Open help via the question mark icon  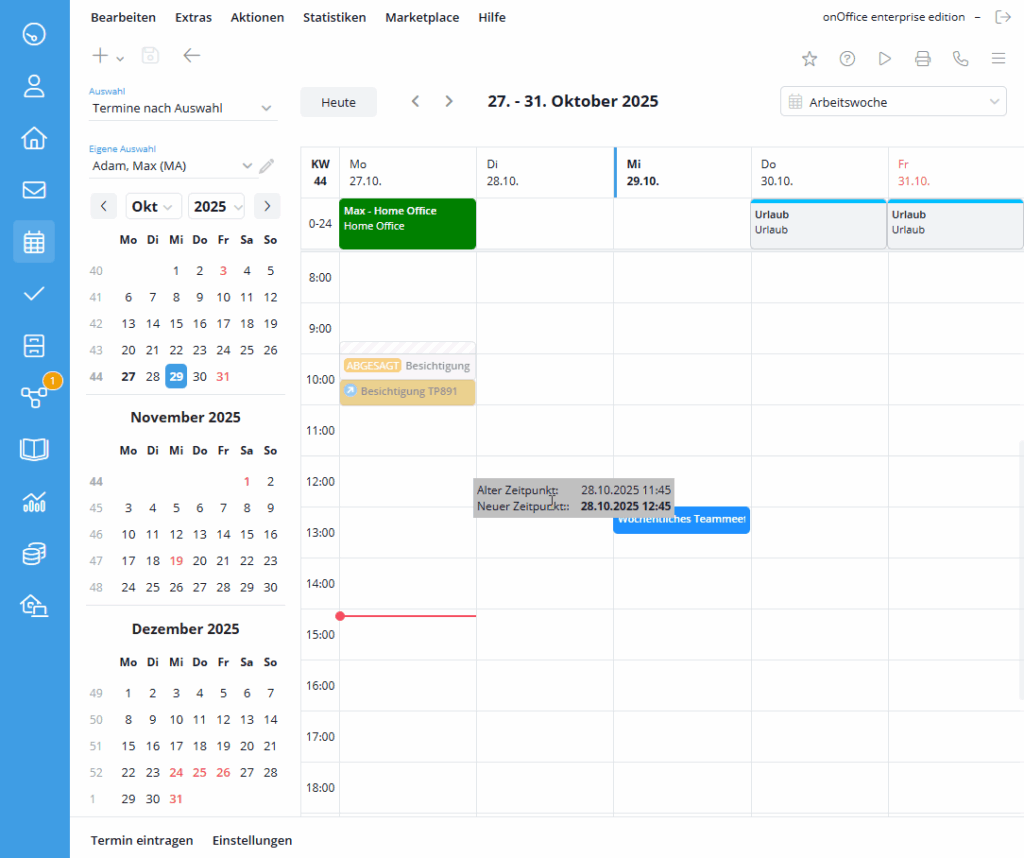coord(847,59)
